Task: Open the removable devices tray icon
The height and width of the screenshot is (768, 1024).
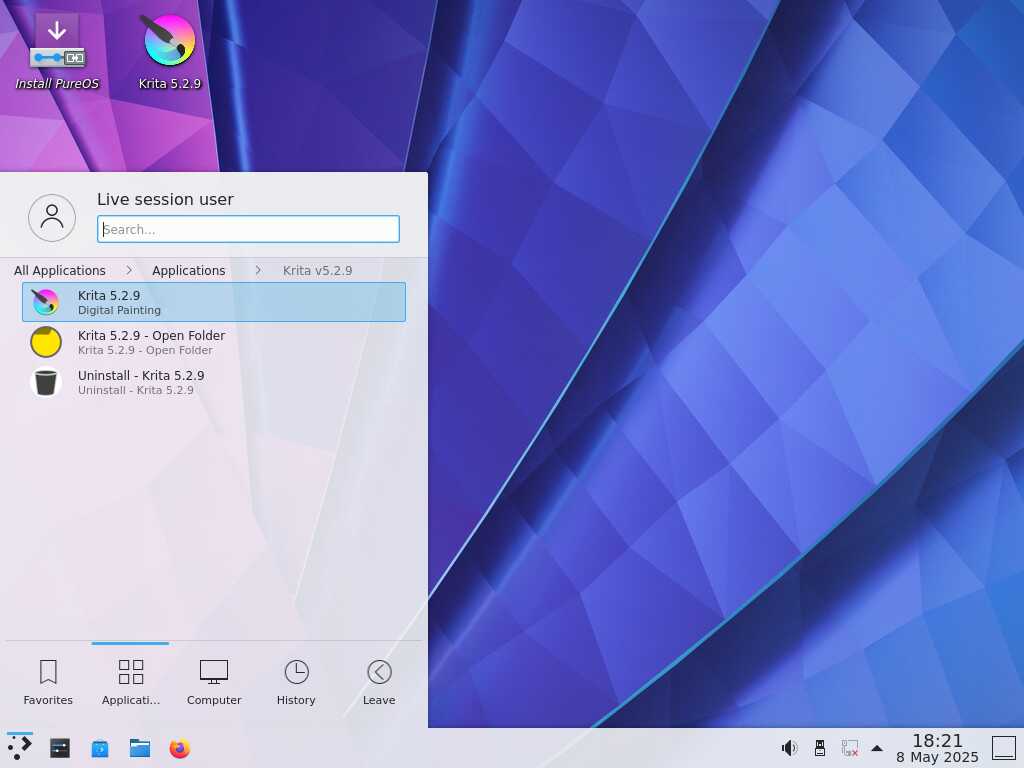Action: point(820,748)
